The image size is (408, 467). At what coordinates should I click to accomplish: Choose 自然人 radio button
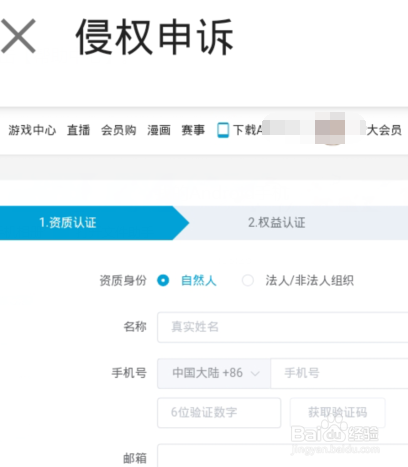[163, 280]
